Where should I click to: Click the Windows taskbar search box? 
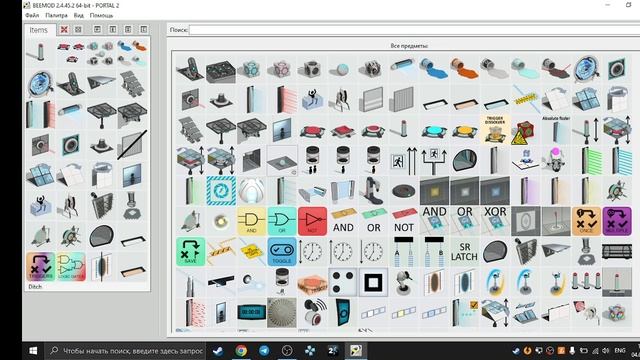pyautogui.click(x=126, y=351)
